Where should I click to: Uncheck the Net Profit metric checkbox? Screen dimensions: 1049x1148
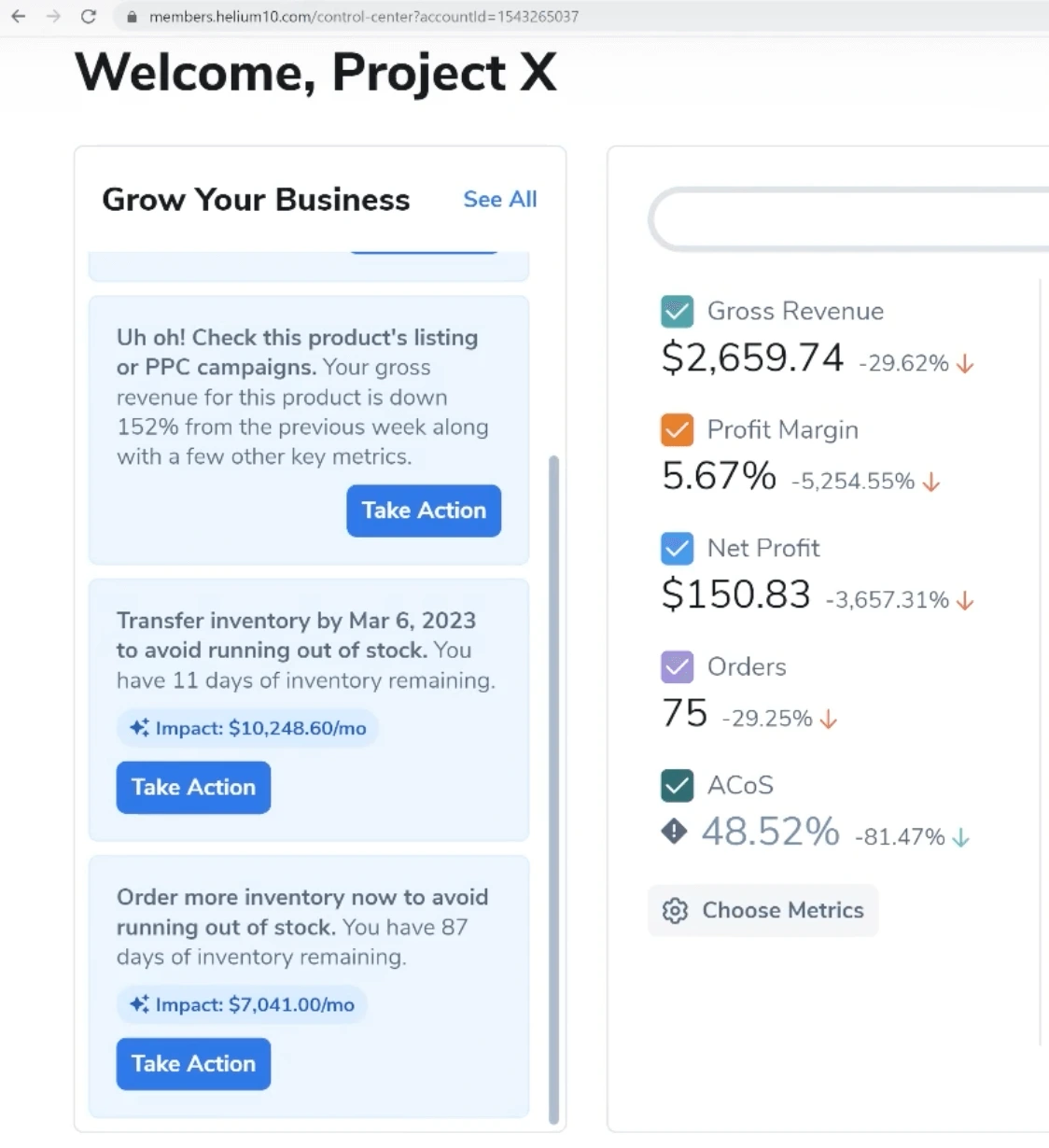[676, 548]
